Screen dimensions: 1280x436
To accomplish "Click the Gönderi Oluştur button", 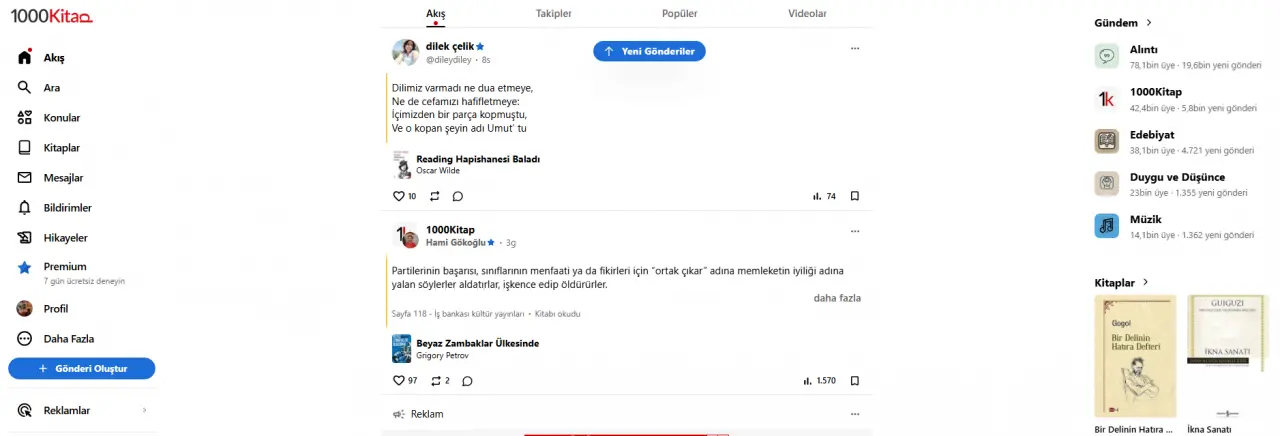I will (82, 369).
